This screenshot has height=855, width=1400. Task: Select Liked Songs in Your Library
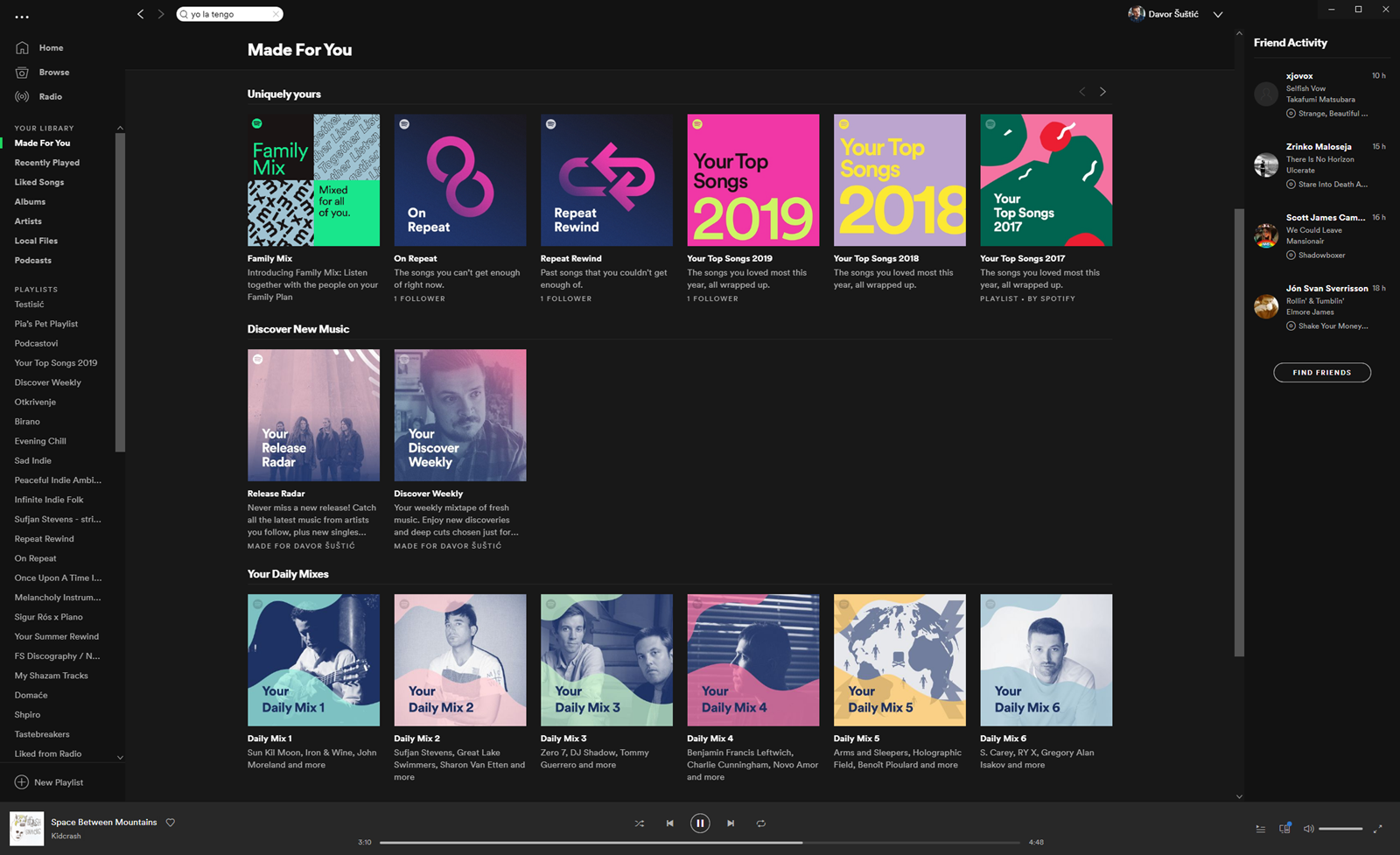[x=39, y=182]
